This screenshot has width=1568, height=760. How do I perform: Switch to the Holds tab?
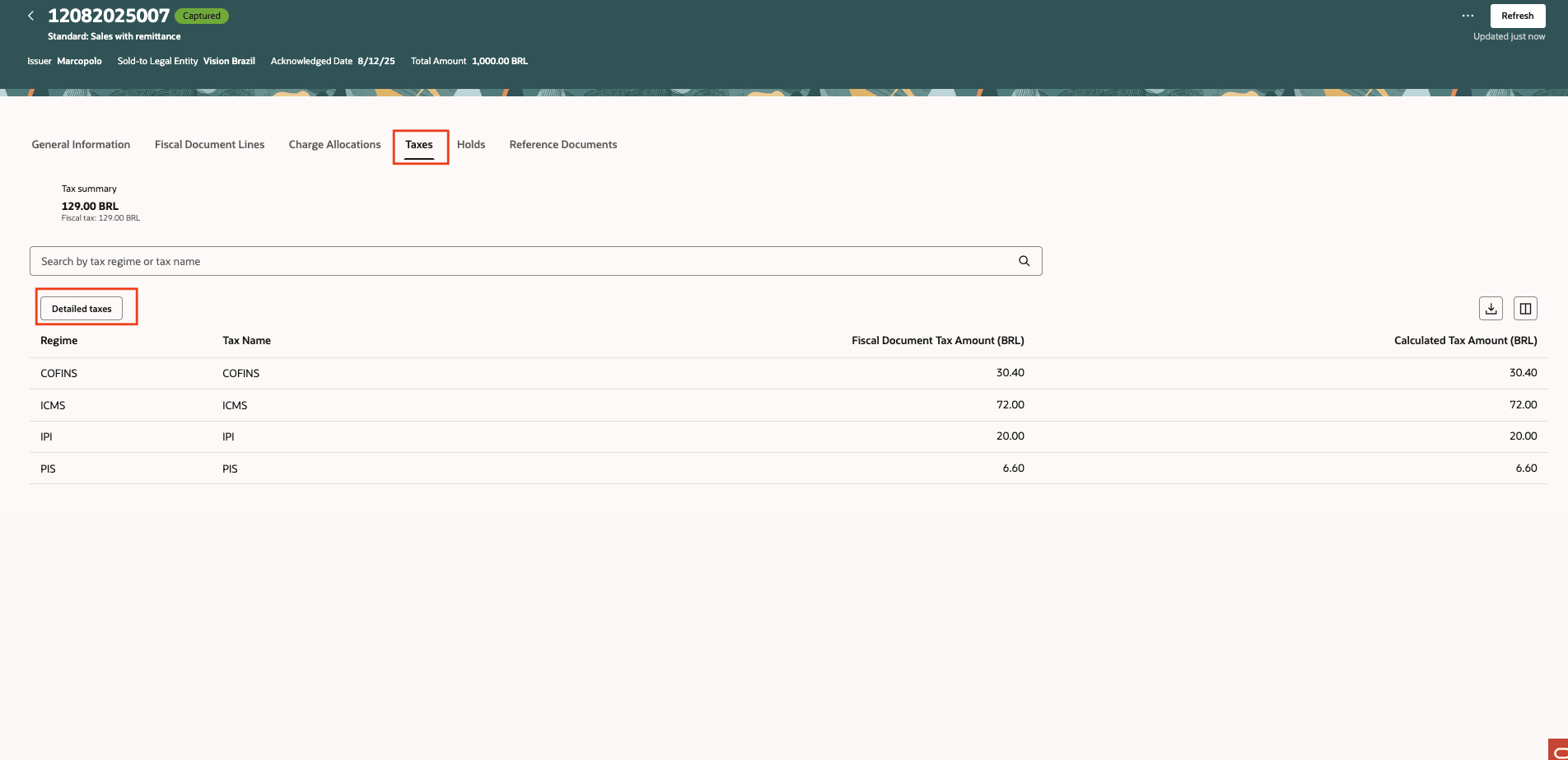[471, 144]
